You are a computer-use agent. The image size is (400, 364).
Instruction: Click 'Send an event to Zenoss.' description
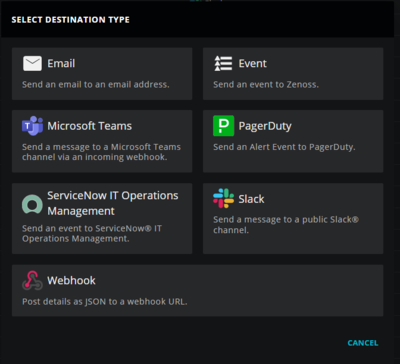pyautogui.click(x=266, y=85)
